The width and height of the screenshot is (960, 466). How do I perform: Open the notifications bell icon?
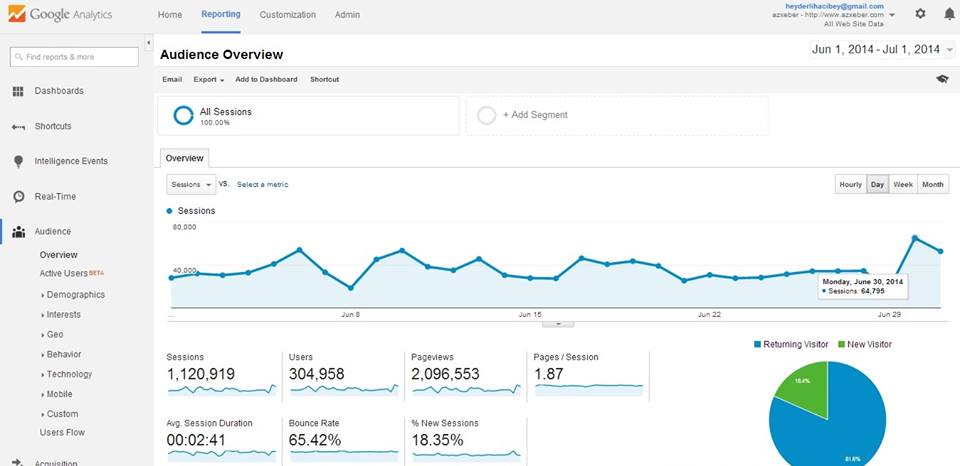coord(949,13)
